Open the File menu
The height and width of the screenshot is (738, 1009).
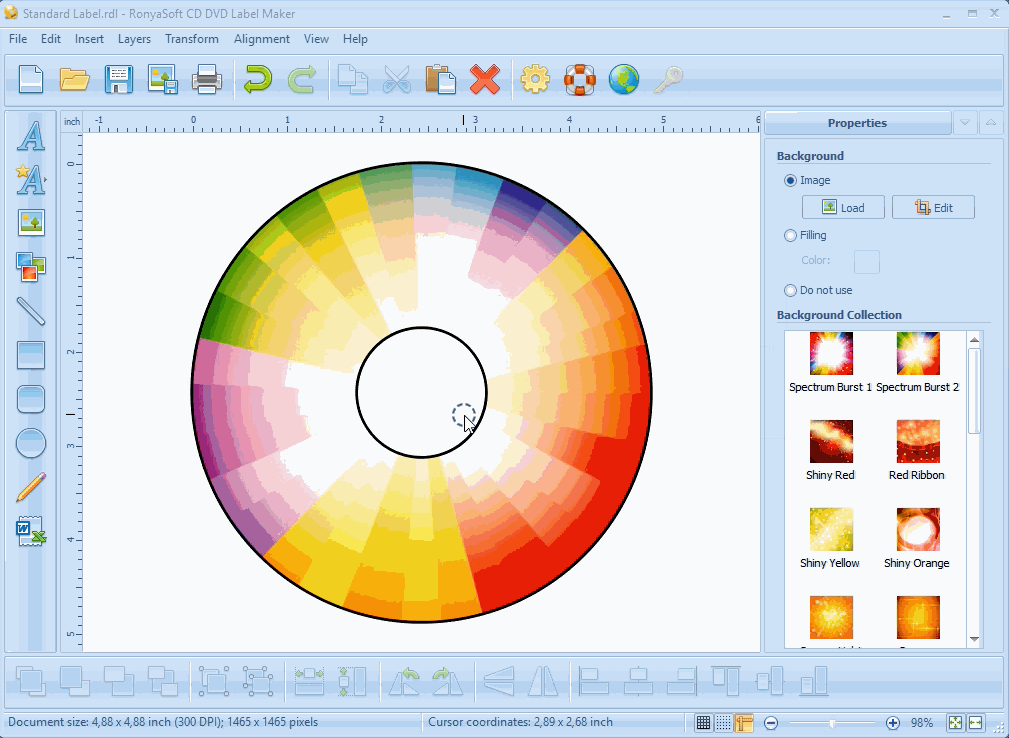point(18,39)
